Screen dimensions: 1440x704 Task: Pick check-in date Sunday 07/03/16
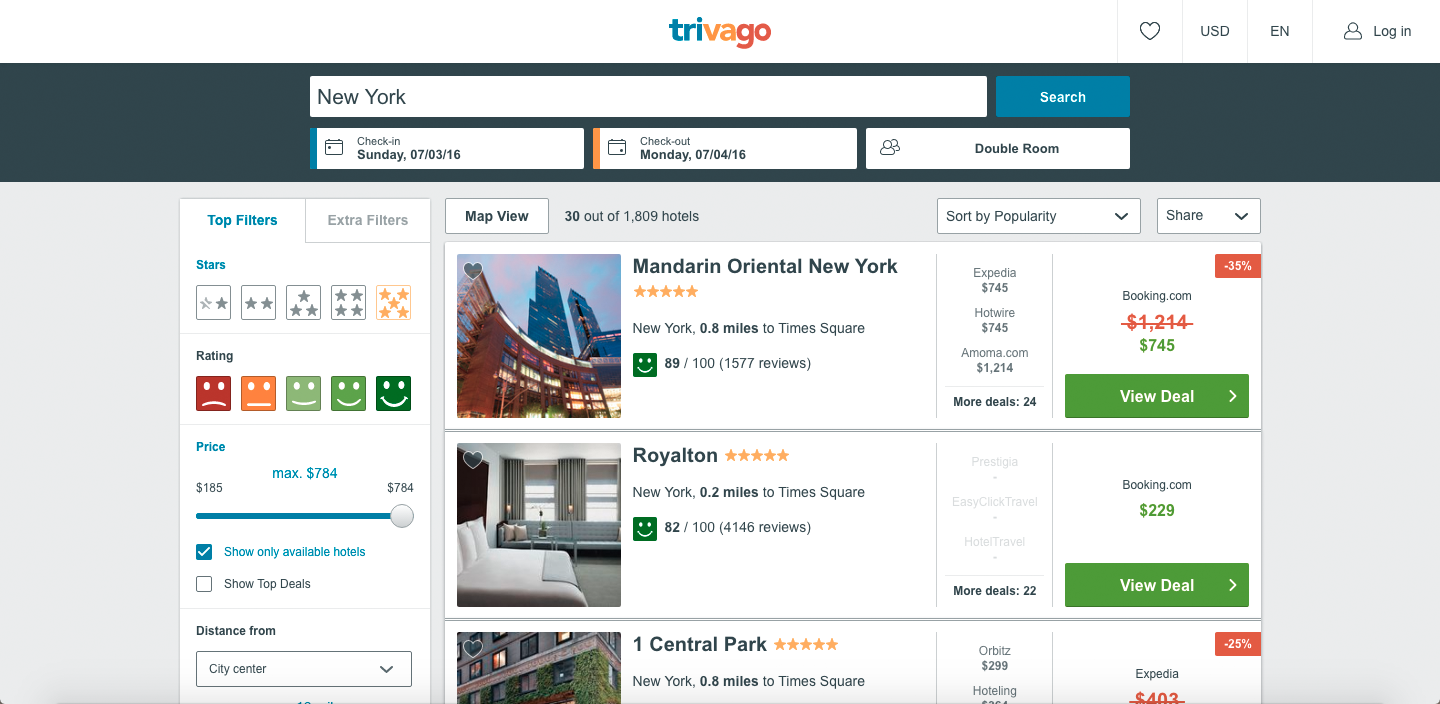[x=447, y=148]
